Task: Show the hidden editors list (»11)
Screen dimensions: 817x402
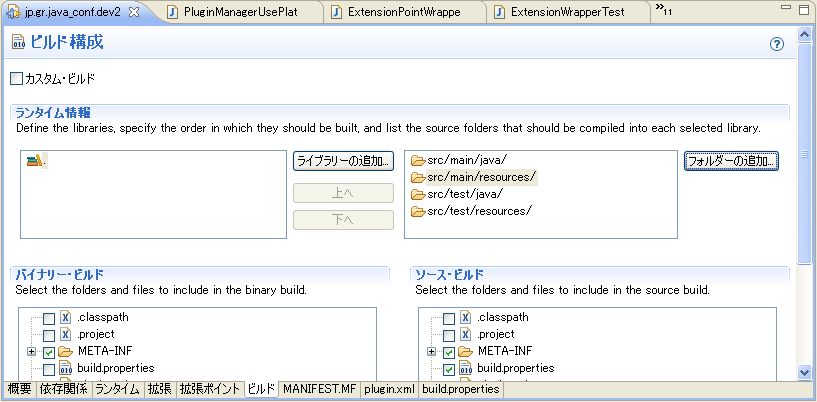Action: [x=663, y=8]
